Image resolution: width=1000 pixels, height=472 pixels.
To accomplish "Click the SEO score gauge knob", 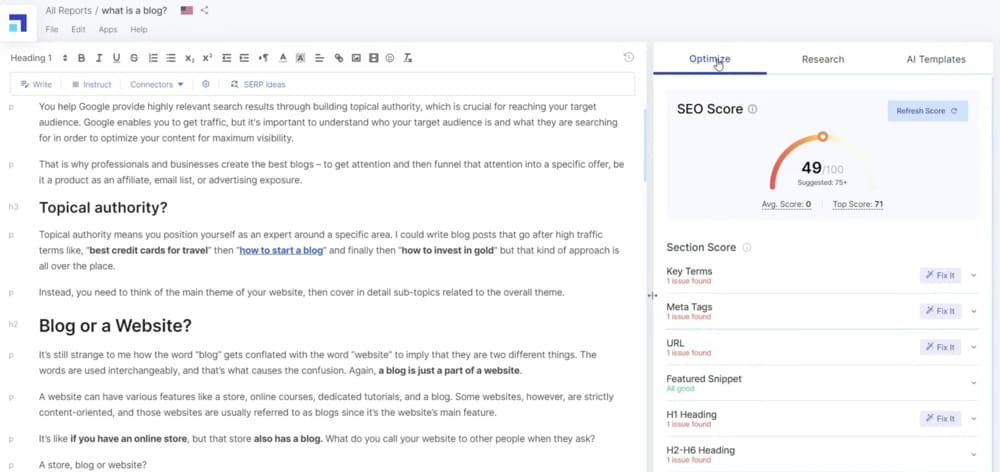I will coord(823,136).
